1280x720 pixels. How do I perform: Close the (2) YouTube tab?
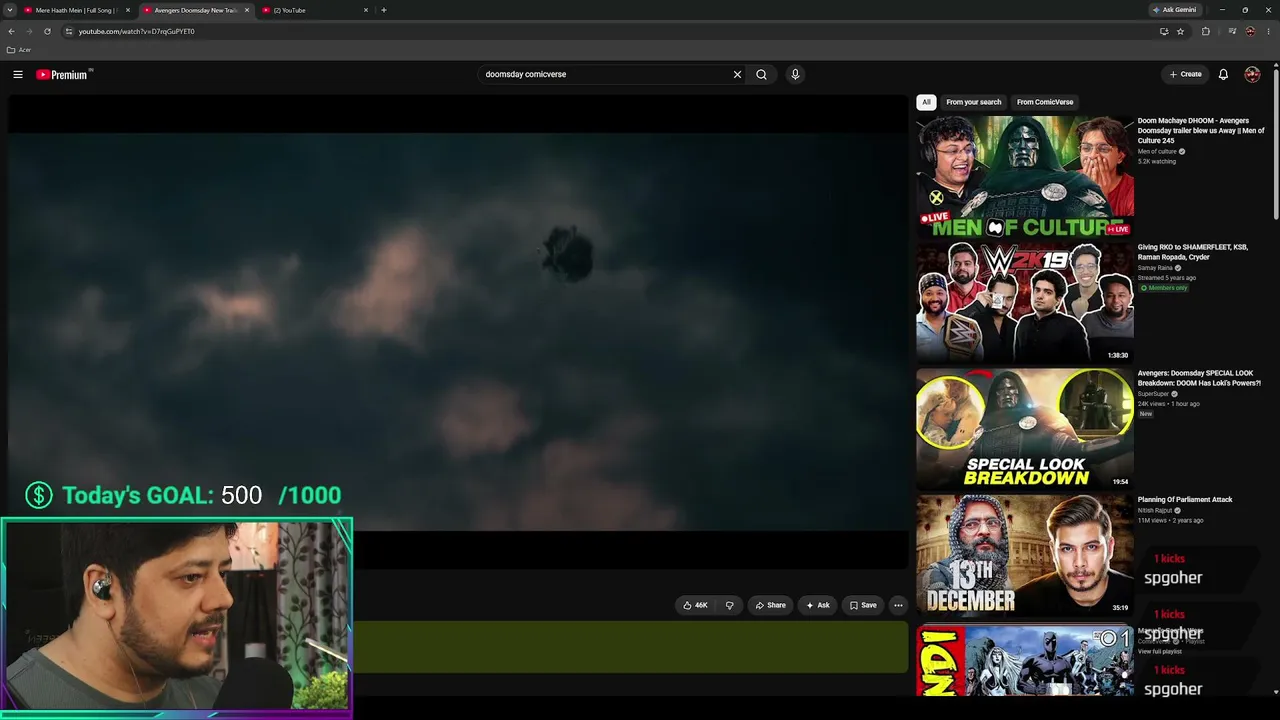(x=366, y=10)
